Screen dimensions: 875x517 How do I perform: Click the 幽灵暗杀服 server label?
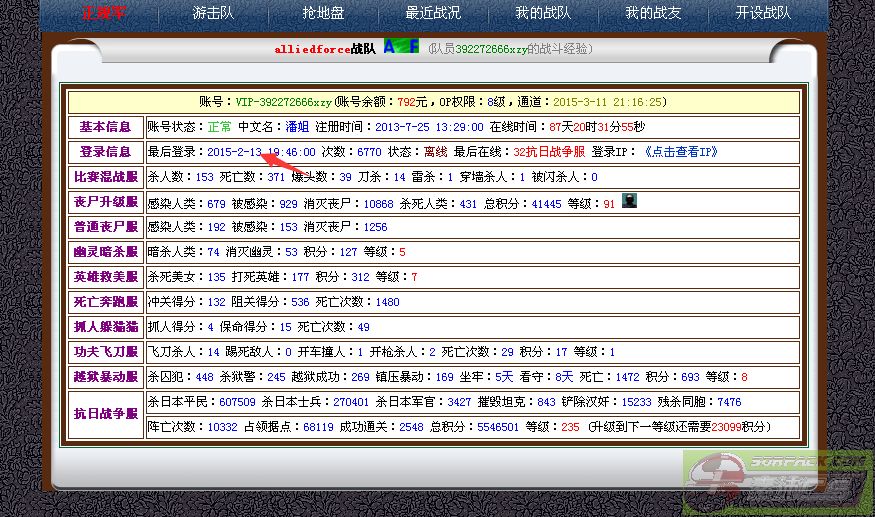pyautogui.click(x=105, y=252)
